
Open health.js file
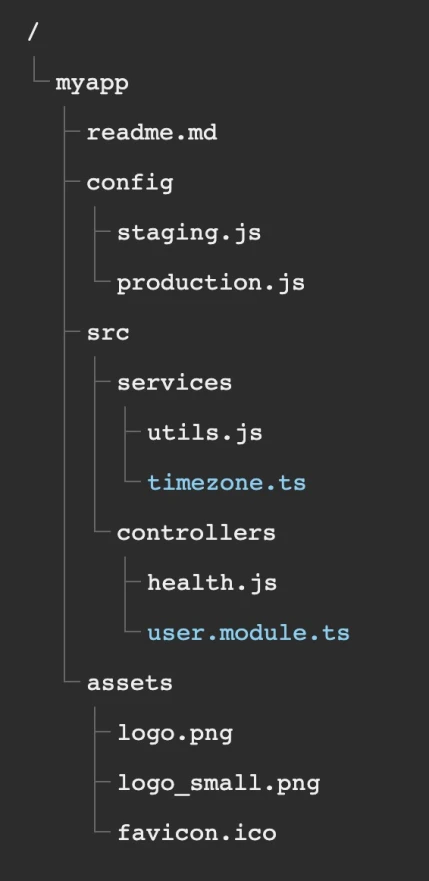click(212, 583)
